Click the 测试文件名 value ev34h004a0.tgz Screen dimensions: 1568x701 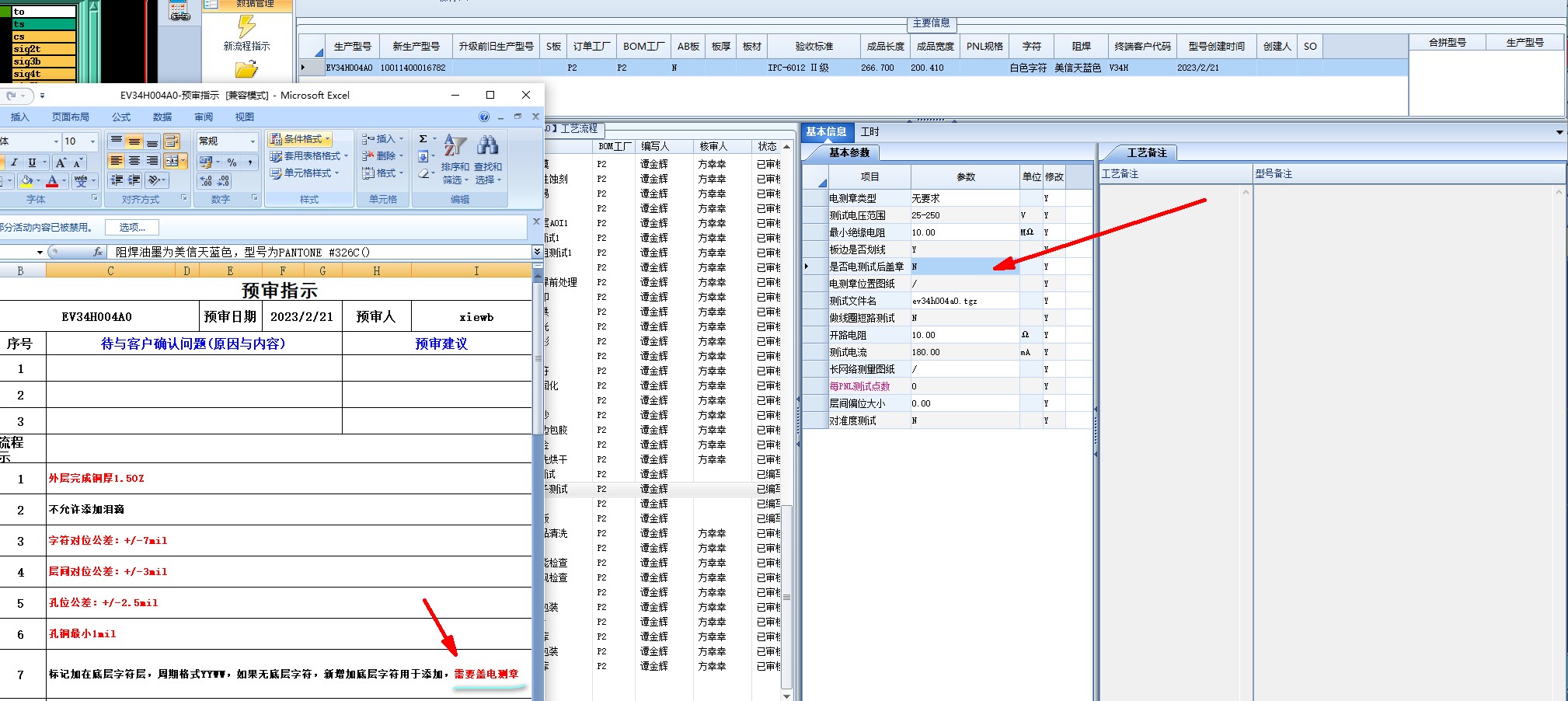pos(964,301)
